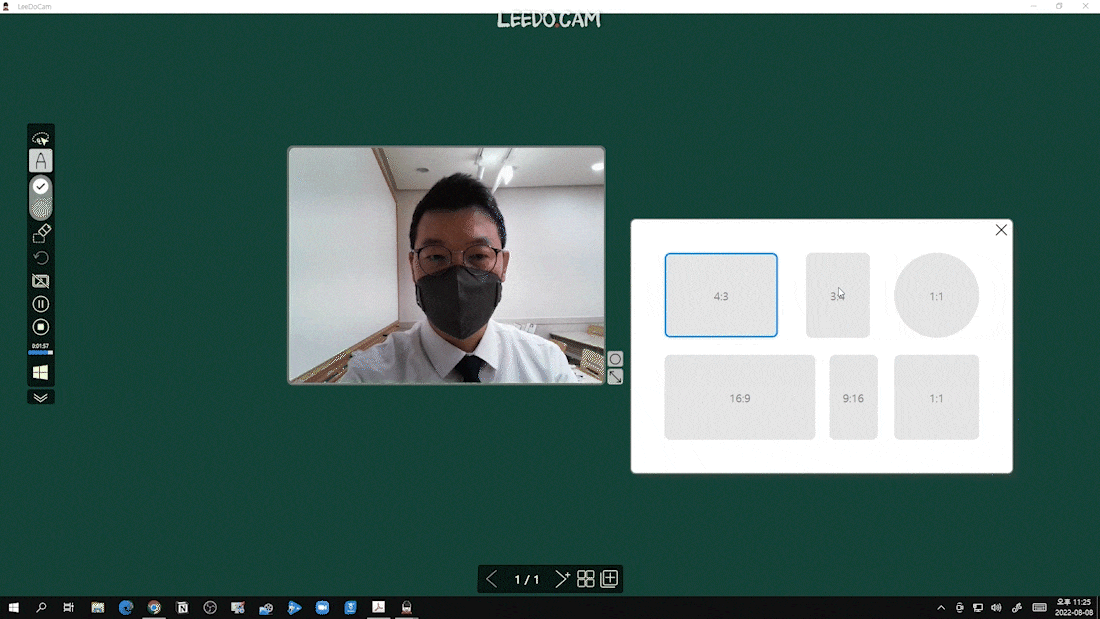Turn off the camera with crossed-out icon
Image resolution: width=1100 pixels, height=619 pixels.
pyautogui.click(x=41, y=281)
